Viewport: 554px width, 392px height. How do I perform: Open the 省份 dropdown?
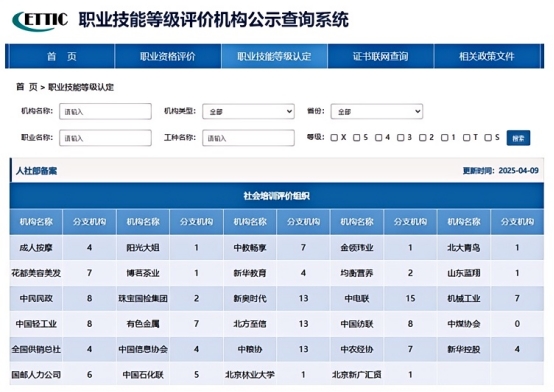tap(377, 111)
